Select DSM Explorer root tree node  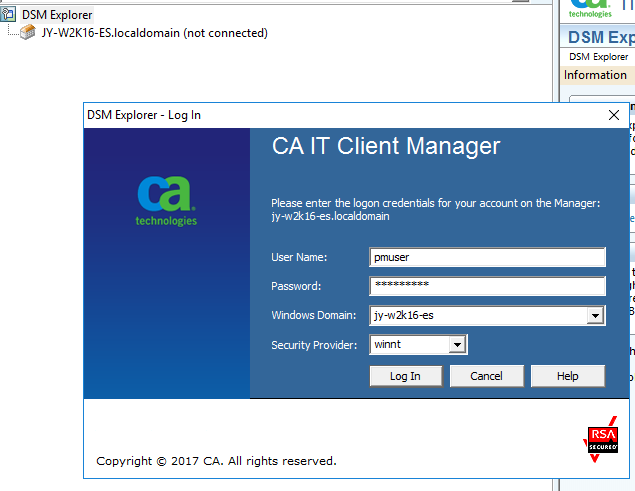tap(57, 15)
